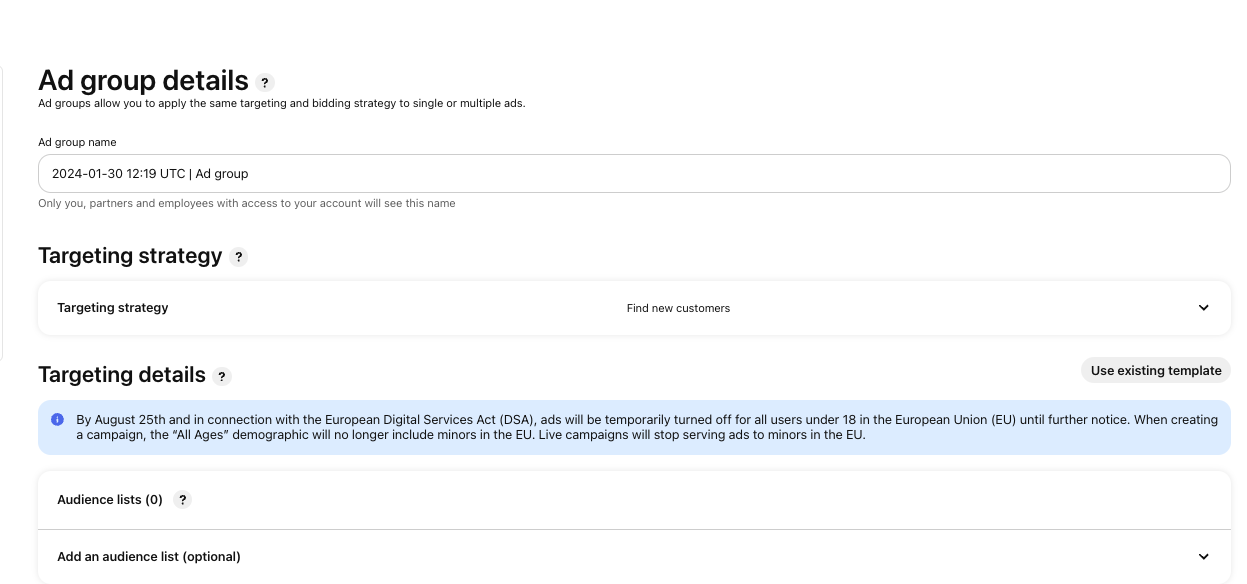Select the 'Find new customers' strategy value

pos(678,308)
